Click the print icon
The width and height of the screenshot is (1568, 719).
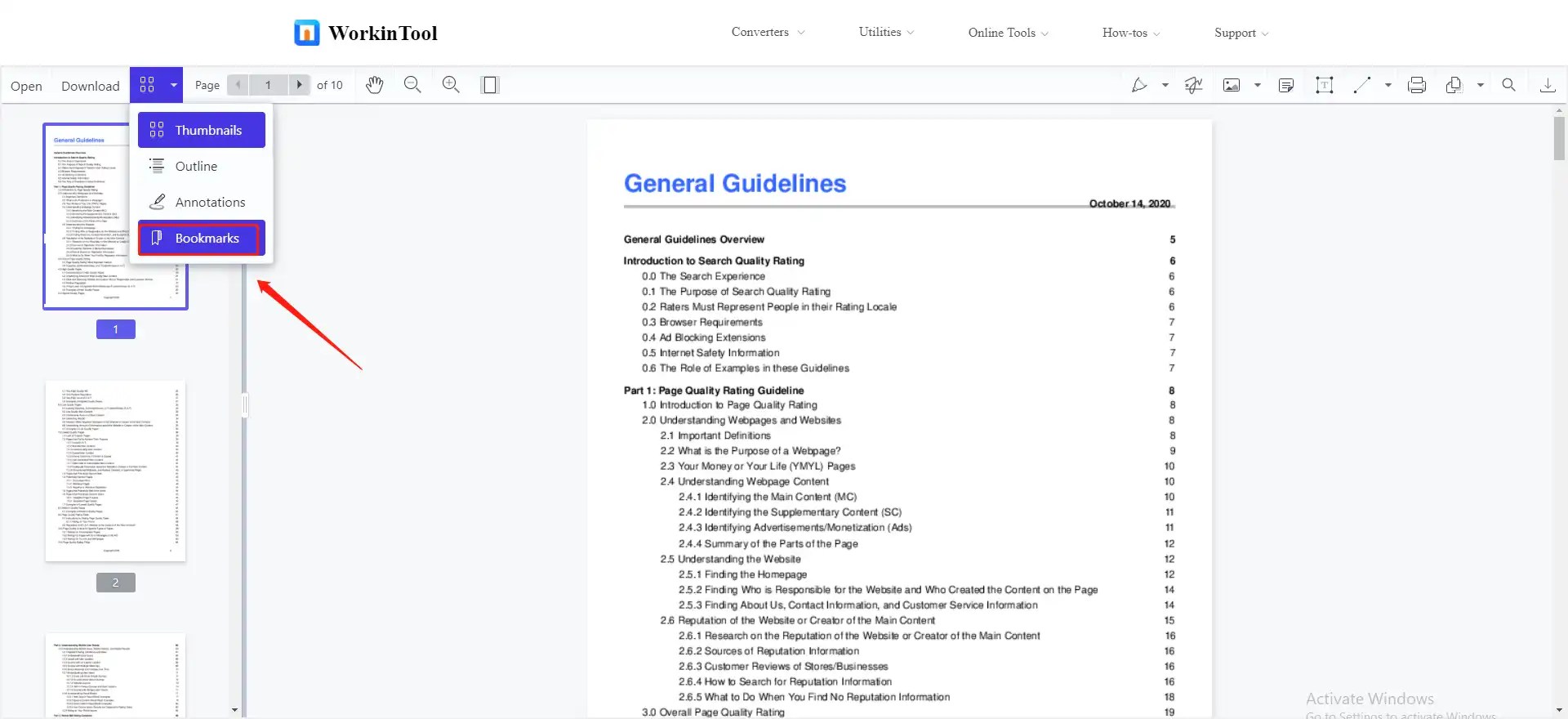1417,85
